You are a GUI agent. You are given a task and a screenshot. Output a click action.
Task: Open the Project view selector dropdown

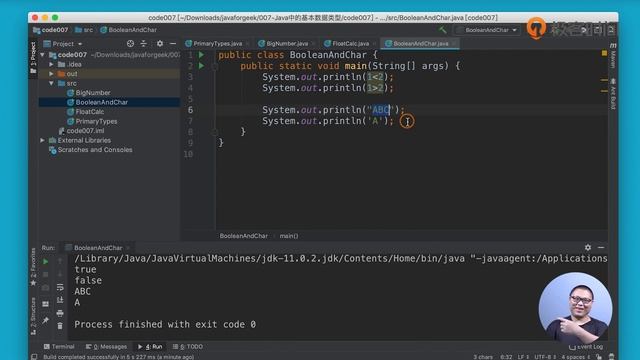(x=63, y=44)
